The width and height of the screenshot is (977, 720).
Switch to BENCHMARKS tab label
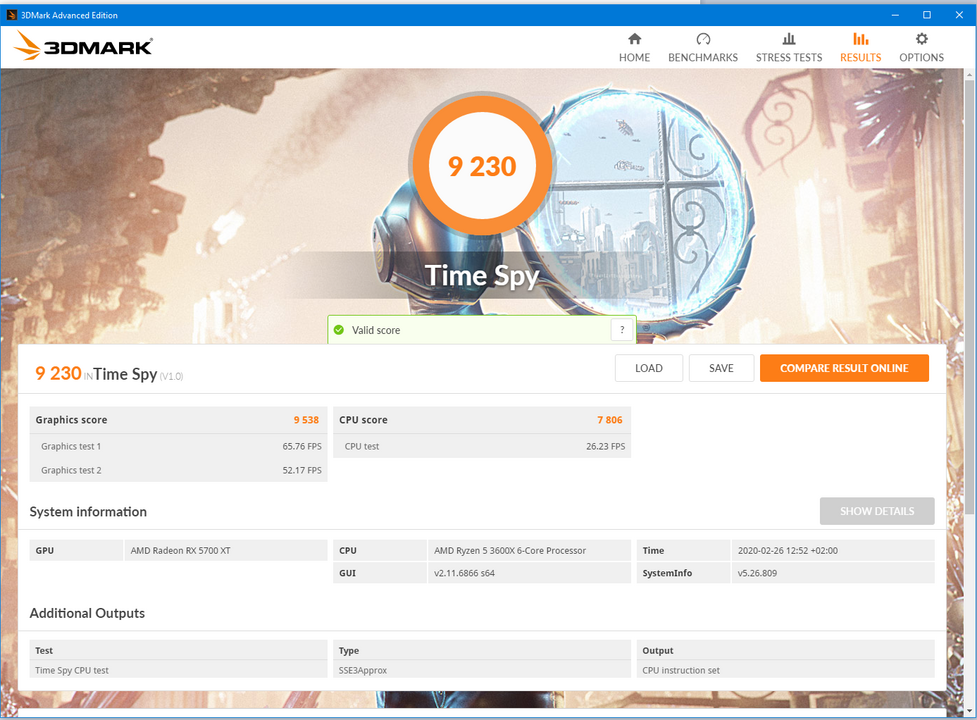click(x=703, y=57)
